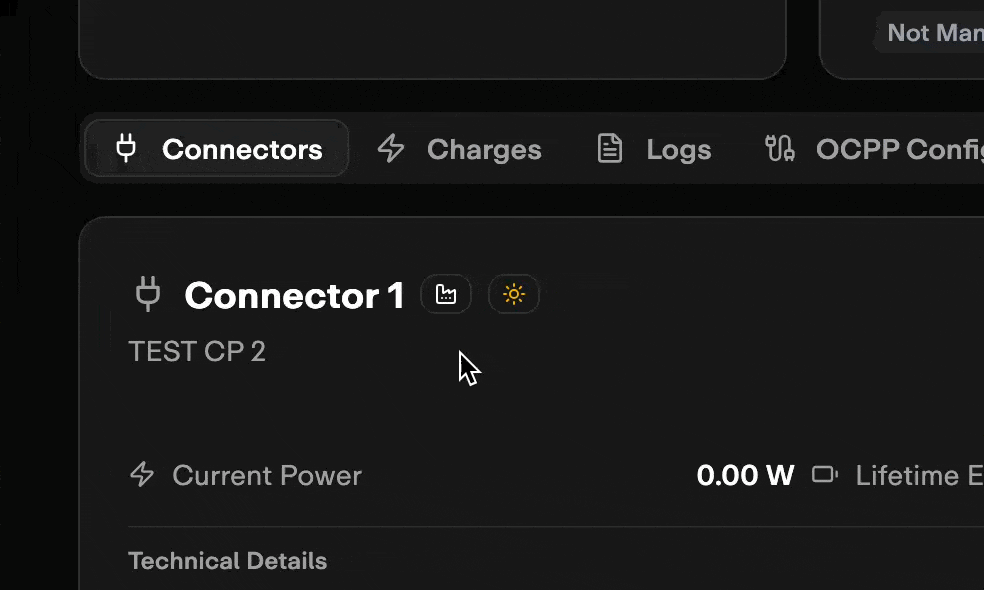Open the Logs tab

(x=678, y=150)
